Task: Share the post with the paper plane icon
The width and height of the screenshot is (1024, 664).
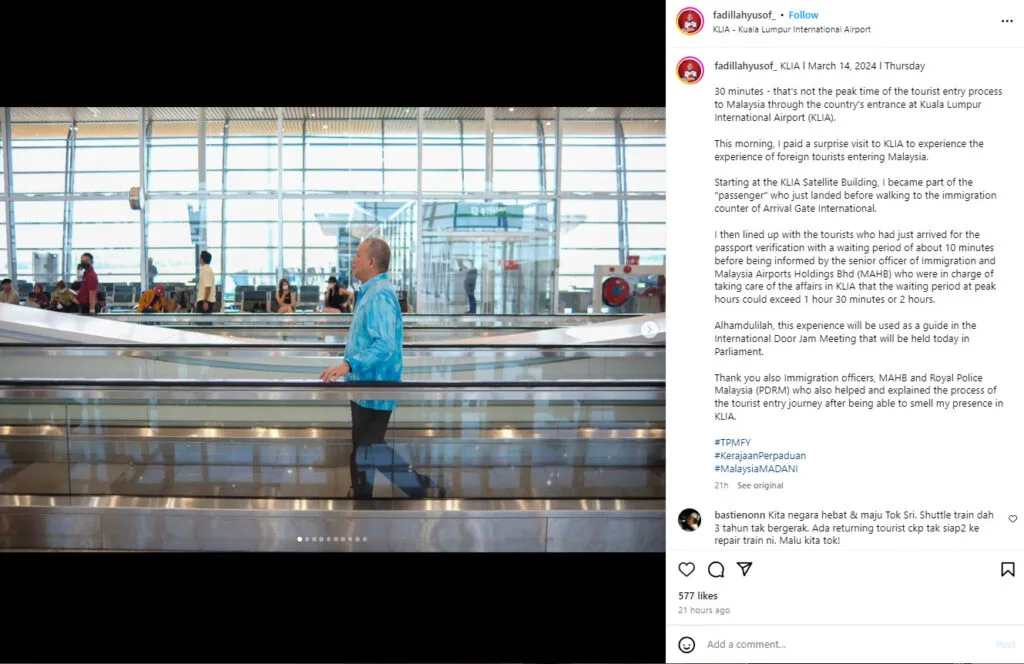Action: 744,569
